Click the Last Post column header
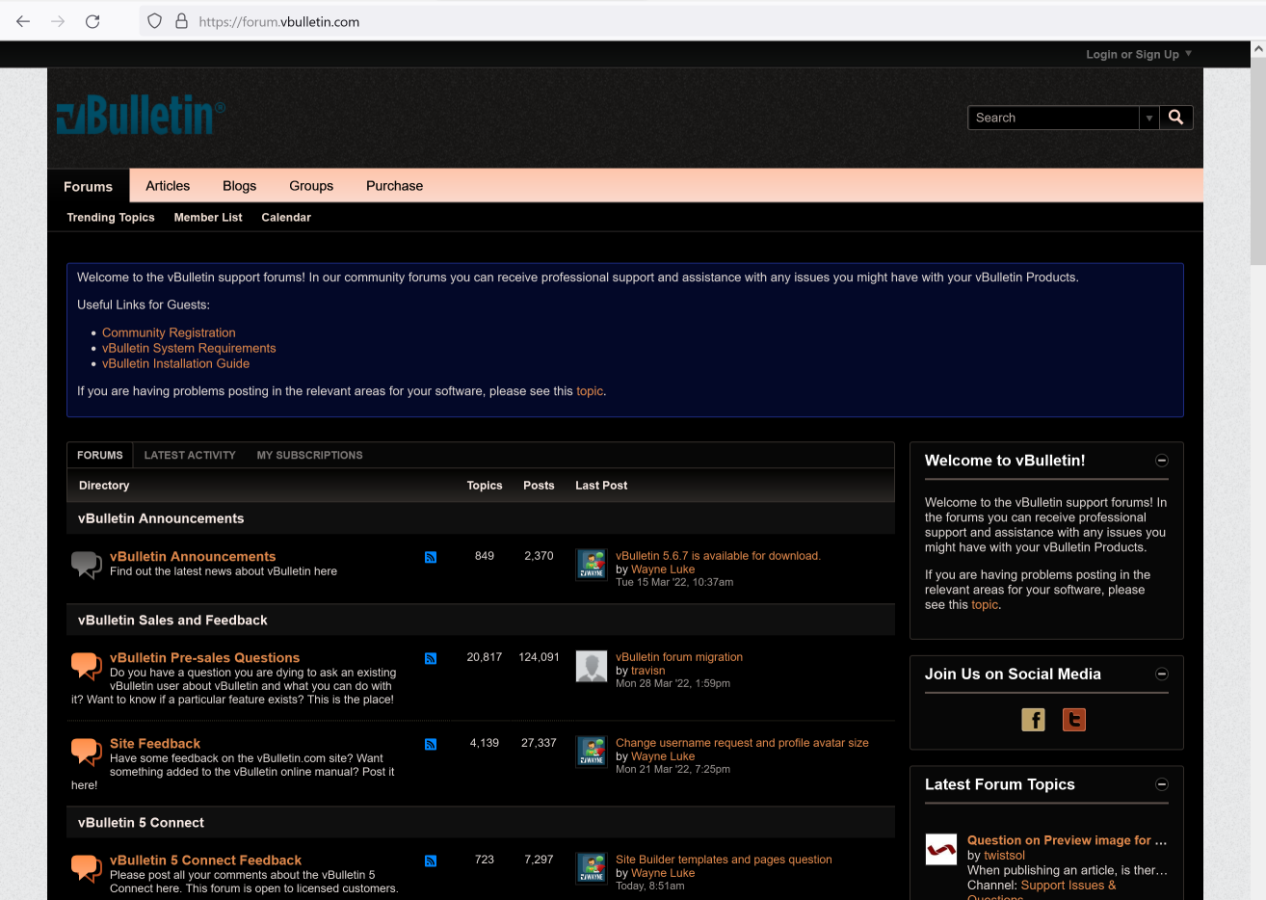Viewport: 1266px width, 900px height. point(602,485)
